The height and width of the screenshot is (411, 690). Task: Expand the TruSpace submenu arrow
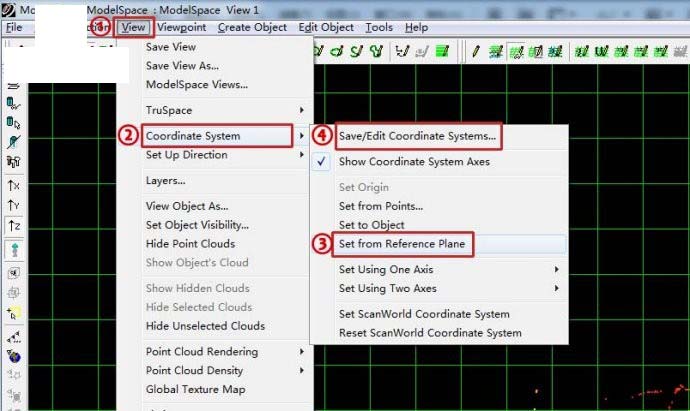pyautogui.click(x=302, y=110)
